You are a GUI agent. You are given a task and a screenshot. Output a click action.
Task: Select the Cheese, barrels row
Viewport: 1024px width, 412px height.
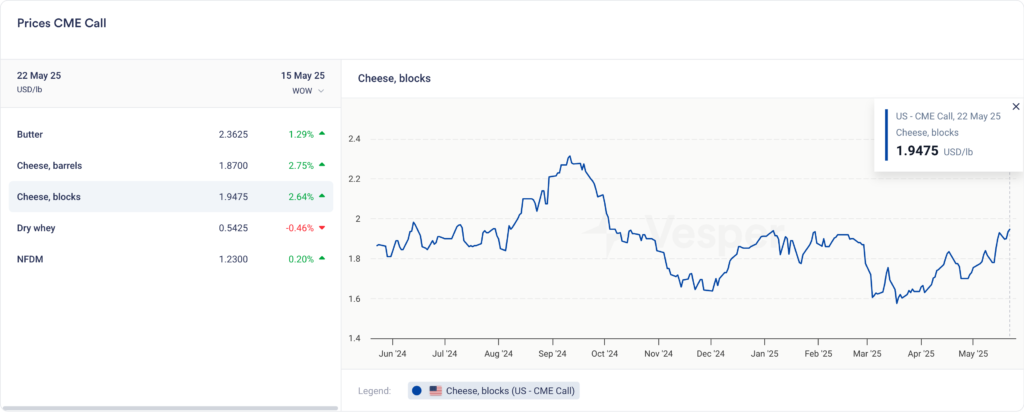point(174,165)
